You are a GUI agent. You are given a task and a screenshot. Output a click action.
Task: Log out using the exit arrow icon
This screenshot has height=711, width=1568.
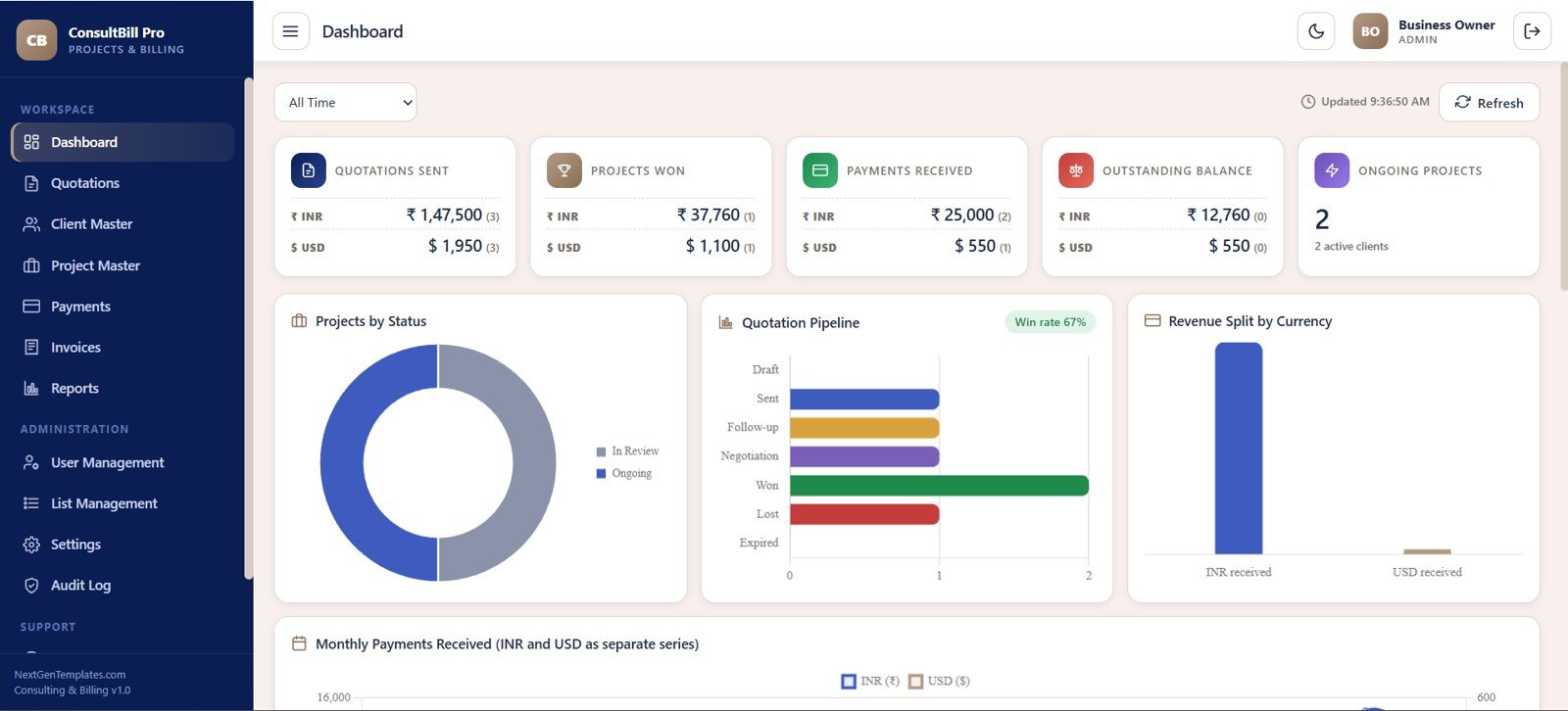[1532, 31]
